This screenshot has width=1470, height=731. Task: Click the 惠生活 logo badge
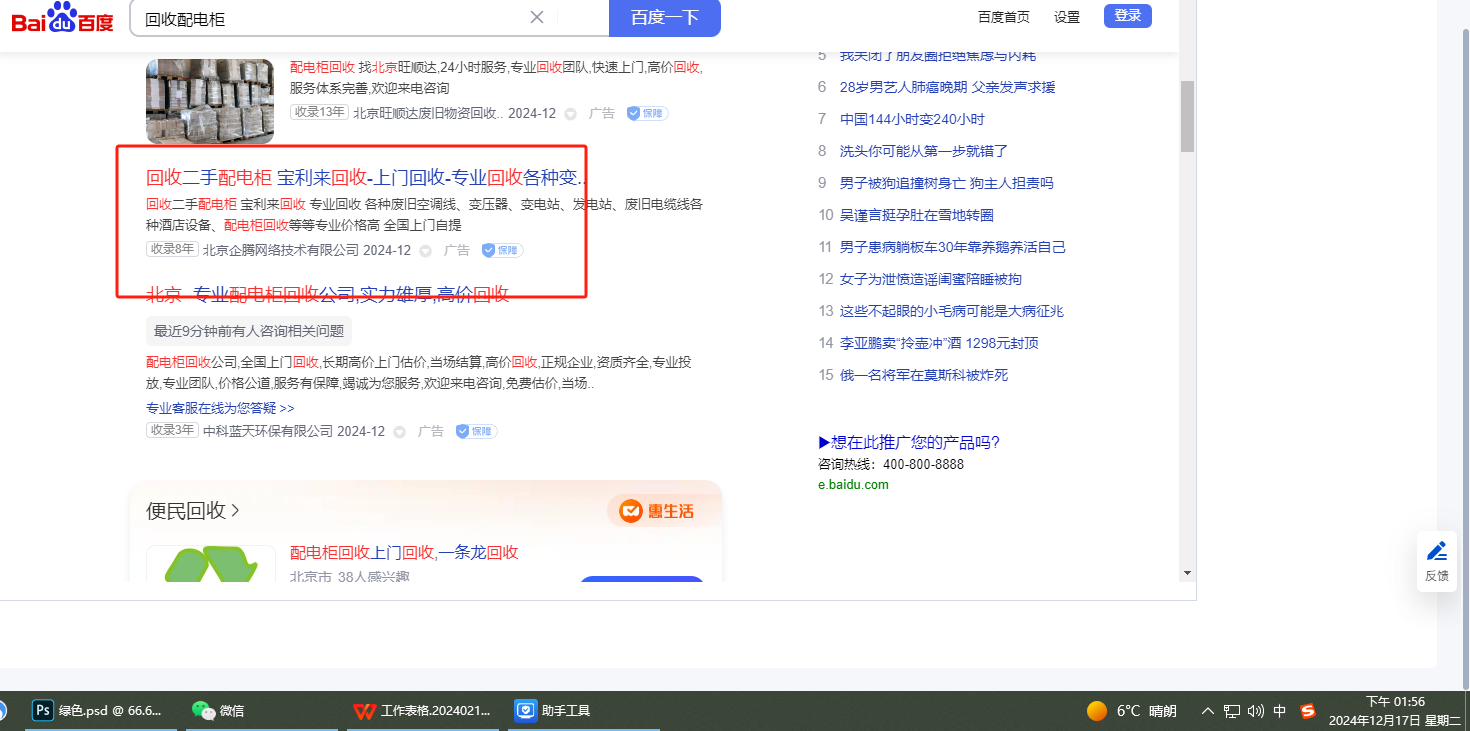[656, 511]
